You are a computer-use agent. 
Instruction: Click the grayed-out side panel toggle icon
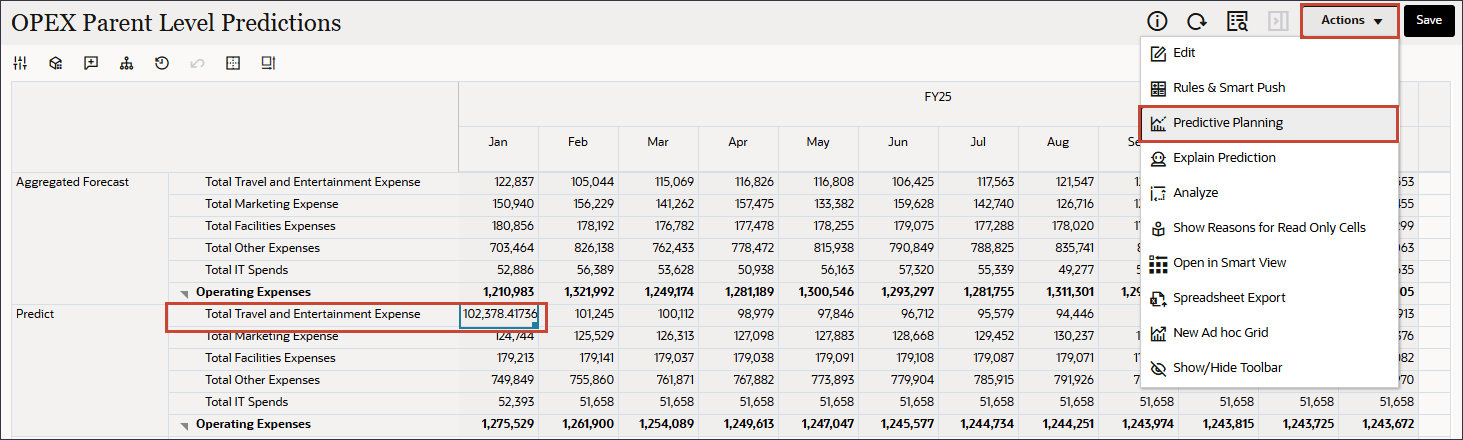[x=1278, y=21]
